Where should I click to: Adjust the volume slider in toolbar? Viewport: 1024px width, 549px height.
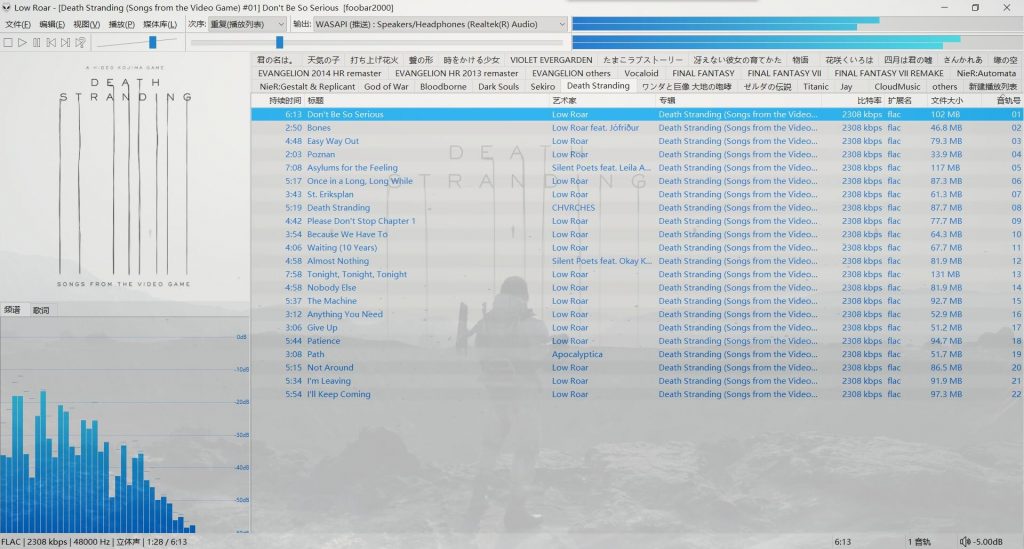click(x=153, y=42)
